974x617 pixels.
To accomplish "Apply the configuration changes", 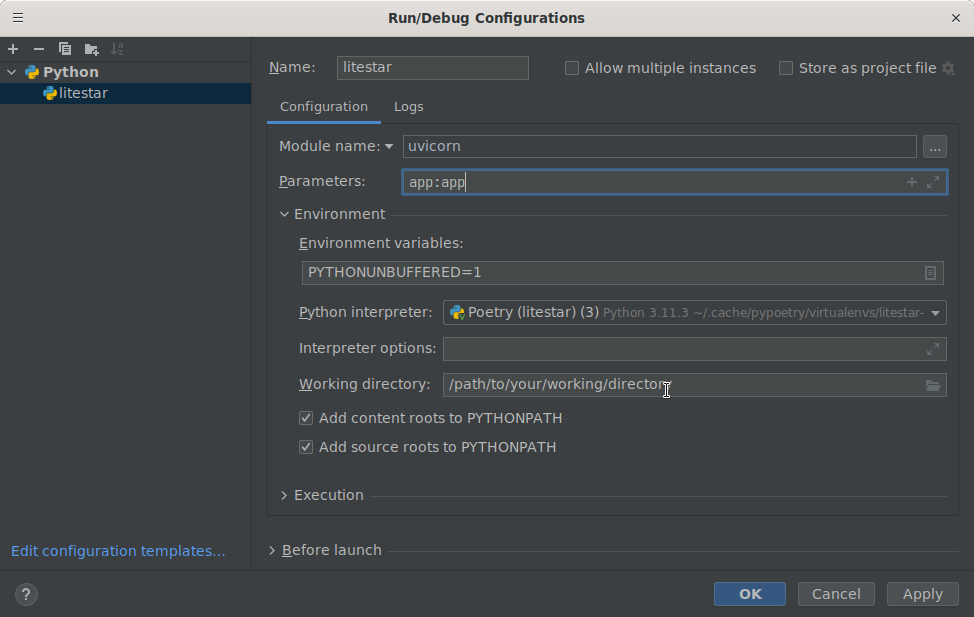I will click(921, 593).
